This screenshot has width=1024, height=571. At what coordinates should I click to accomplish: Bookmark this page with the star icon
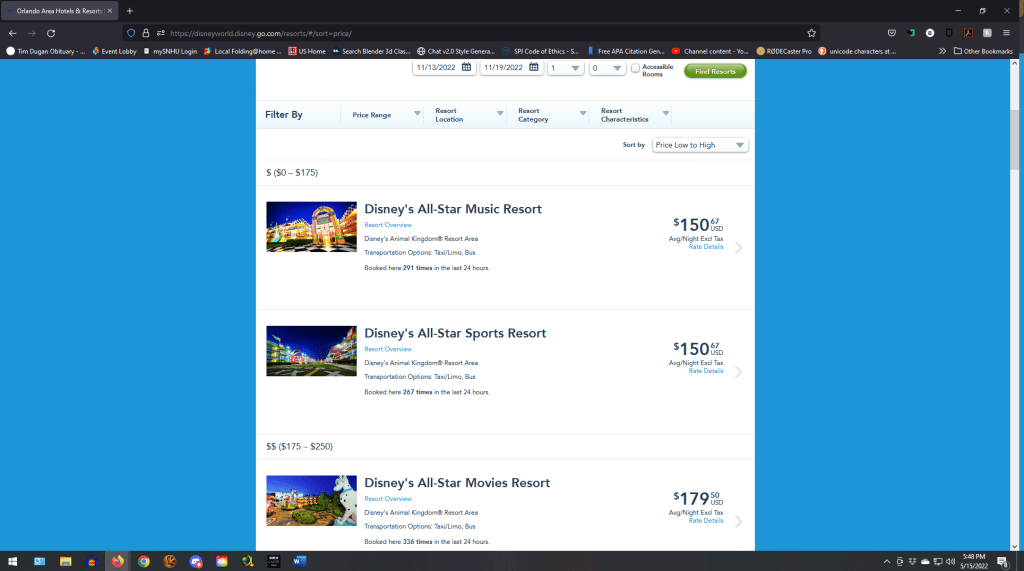coord(811,33)
